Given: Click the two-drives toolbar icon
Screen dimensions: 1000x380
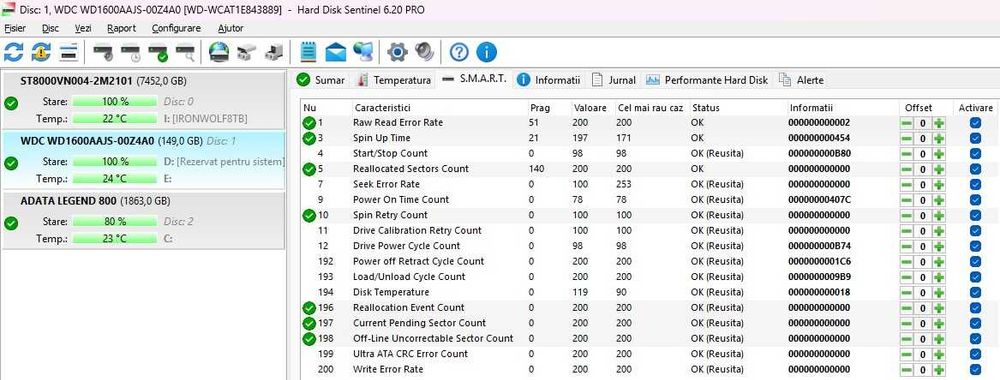Looking at the screenshot, I should click(247, 52).
